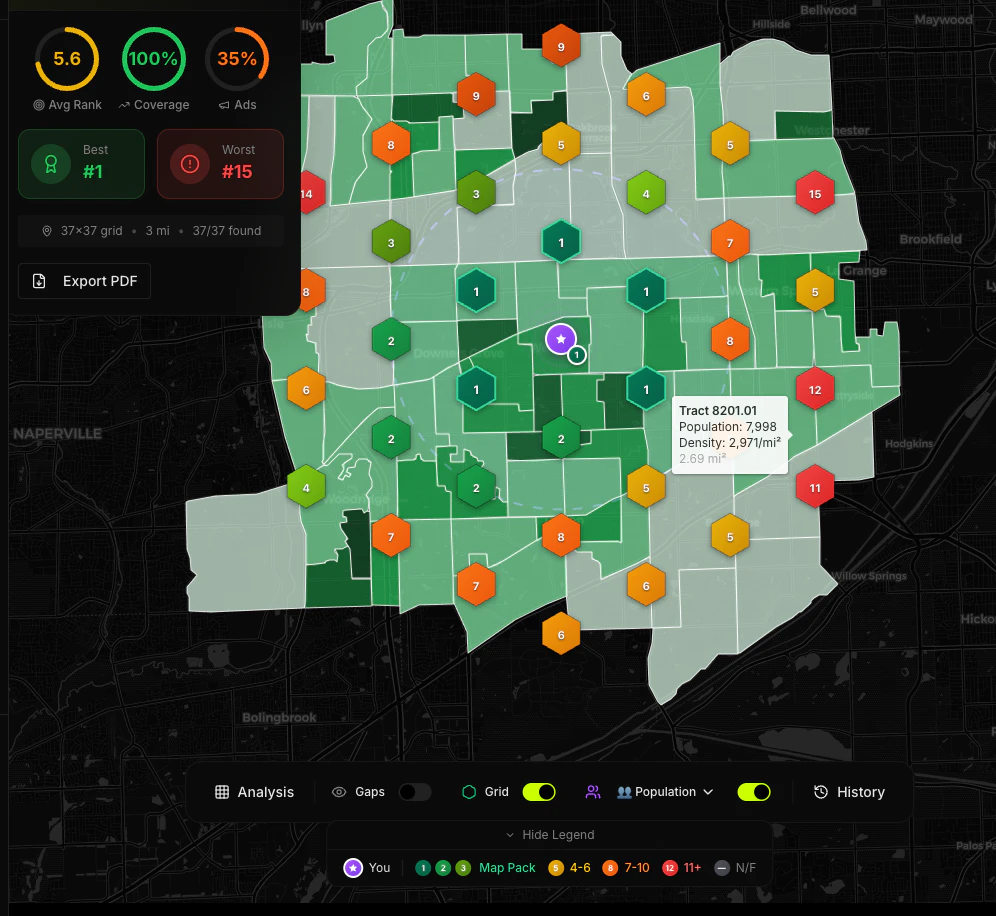Screen dimensions: 996x916
Task: Disable the Grid toggle
Action: pos(540,792)
